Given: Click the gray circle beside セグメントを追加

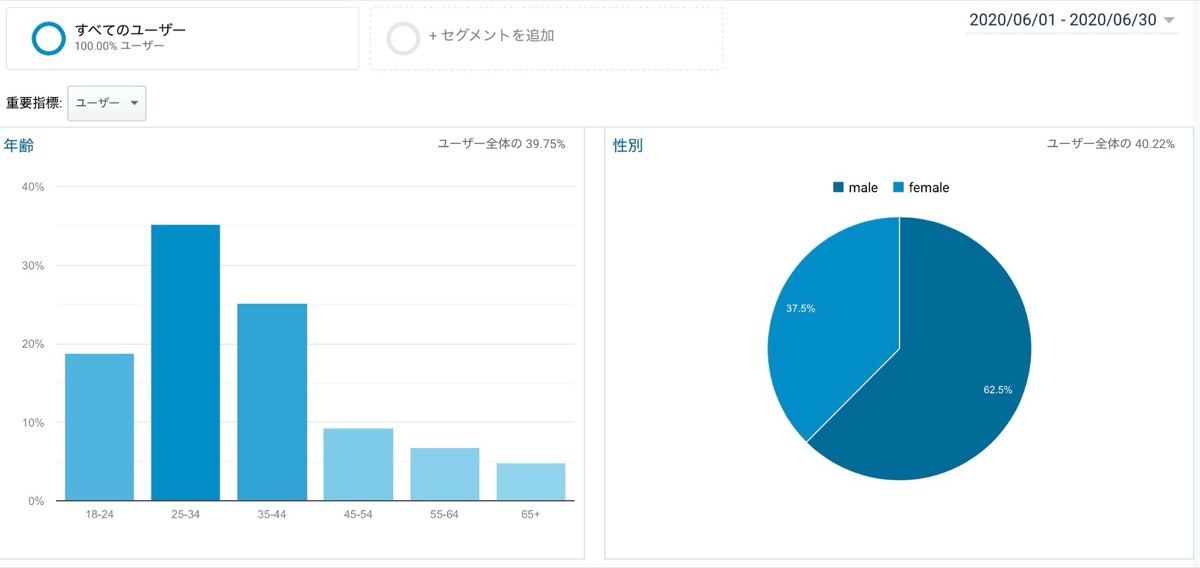Looking at the screenshot, I should point(402,38).
